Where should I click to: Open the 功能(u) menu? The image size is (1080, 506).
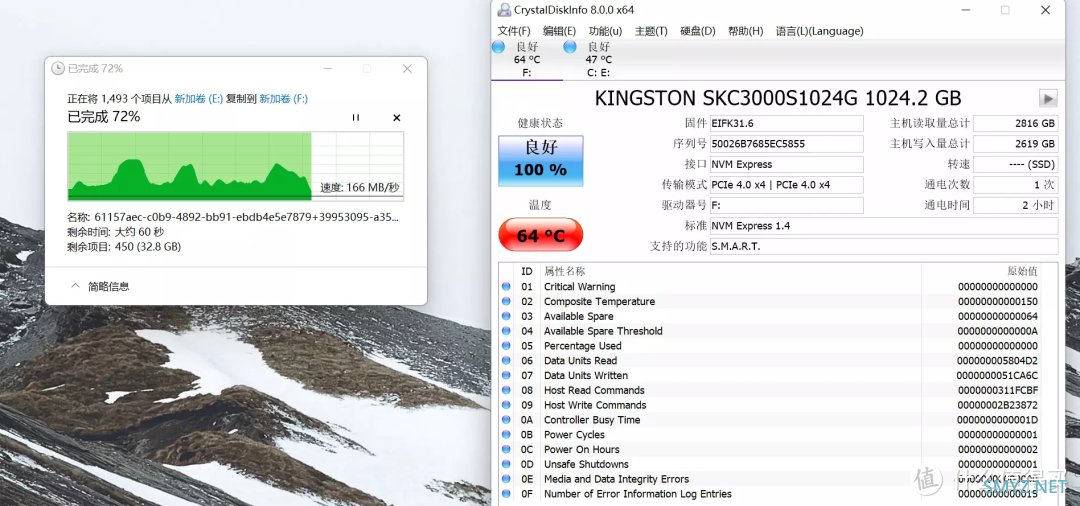pyautogui.click(x=605, y=31)
